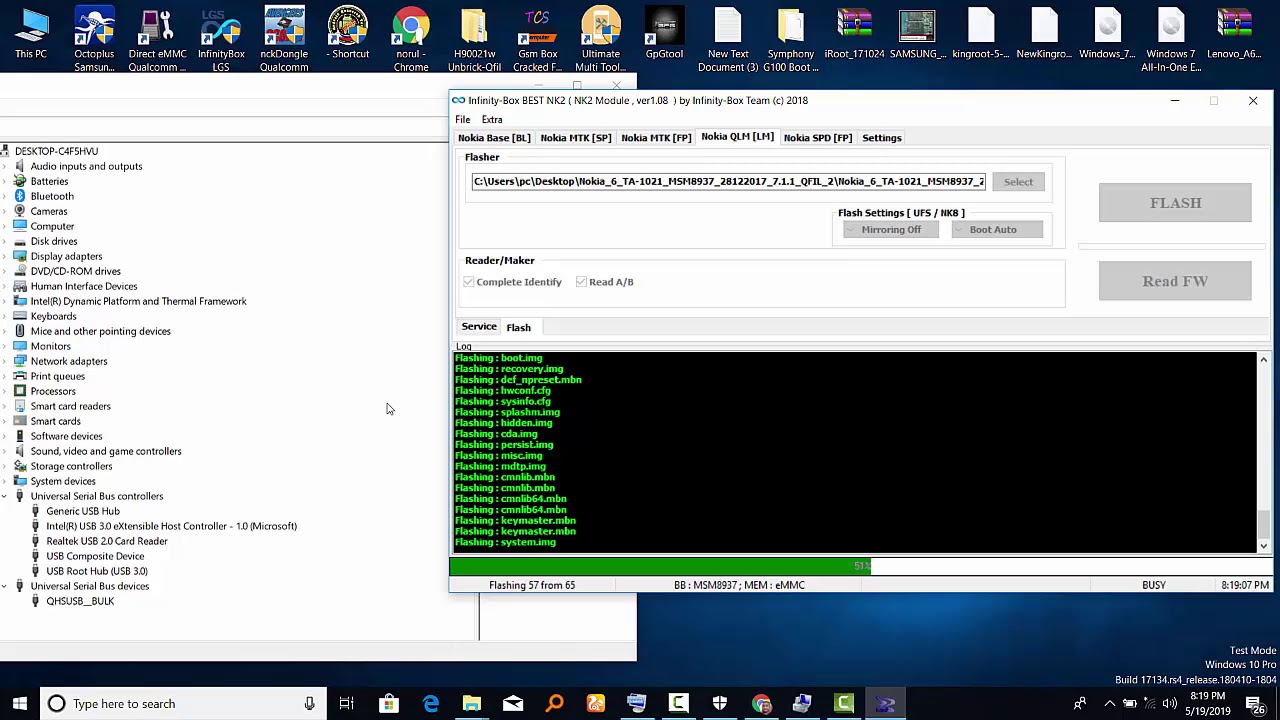The image size is (1280, 720).
Task: Click the Read FW button
Action: (1175, 281)
